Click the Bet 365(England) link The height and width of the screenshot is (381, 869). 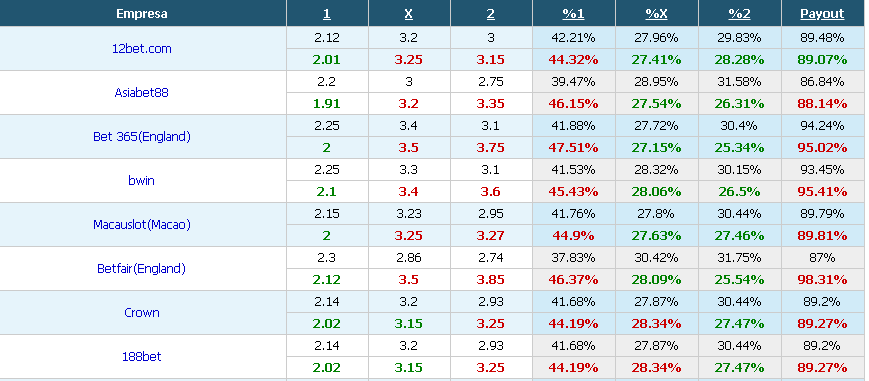[x=141, y=136]
